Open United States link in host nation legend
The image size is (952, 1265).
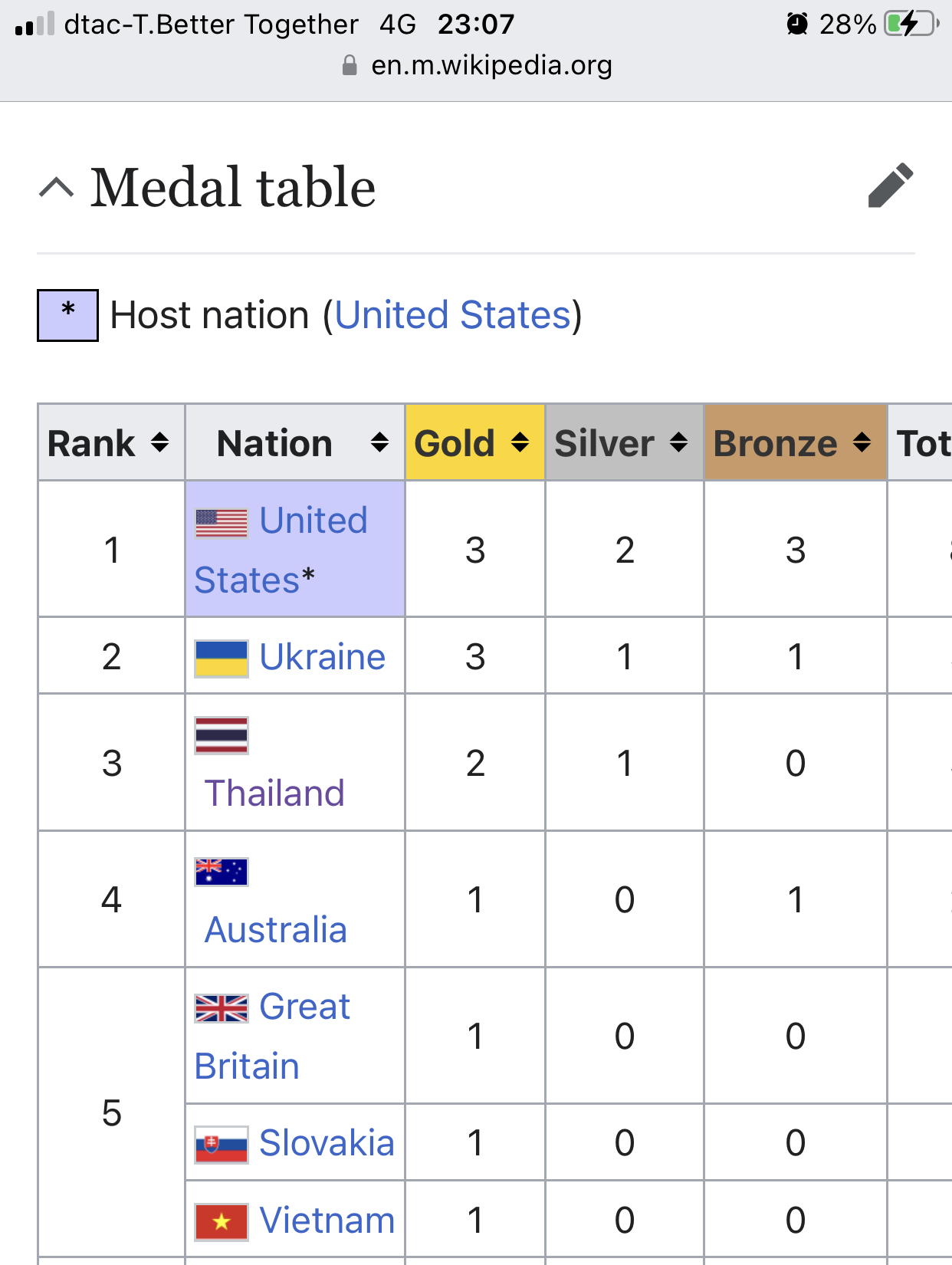453,315
